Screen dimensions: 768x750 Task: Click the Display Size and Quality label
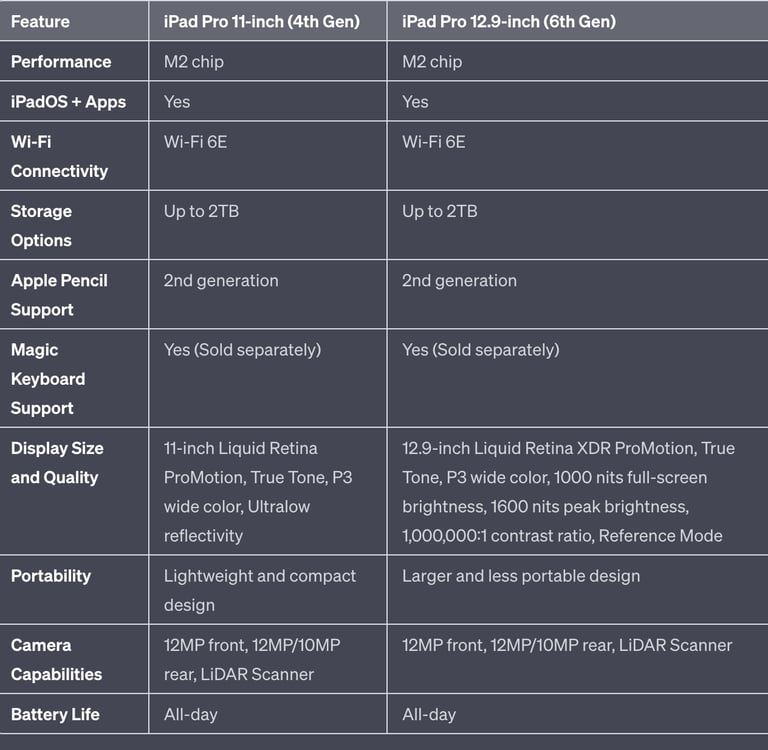57,463
